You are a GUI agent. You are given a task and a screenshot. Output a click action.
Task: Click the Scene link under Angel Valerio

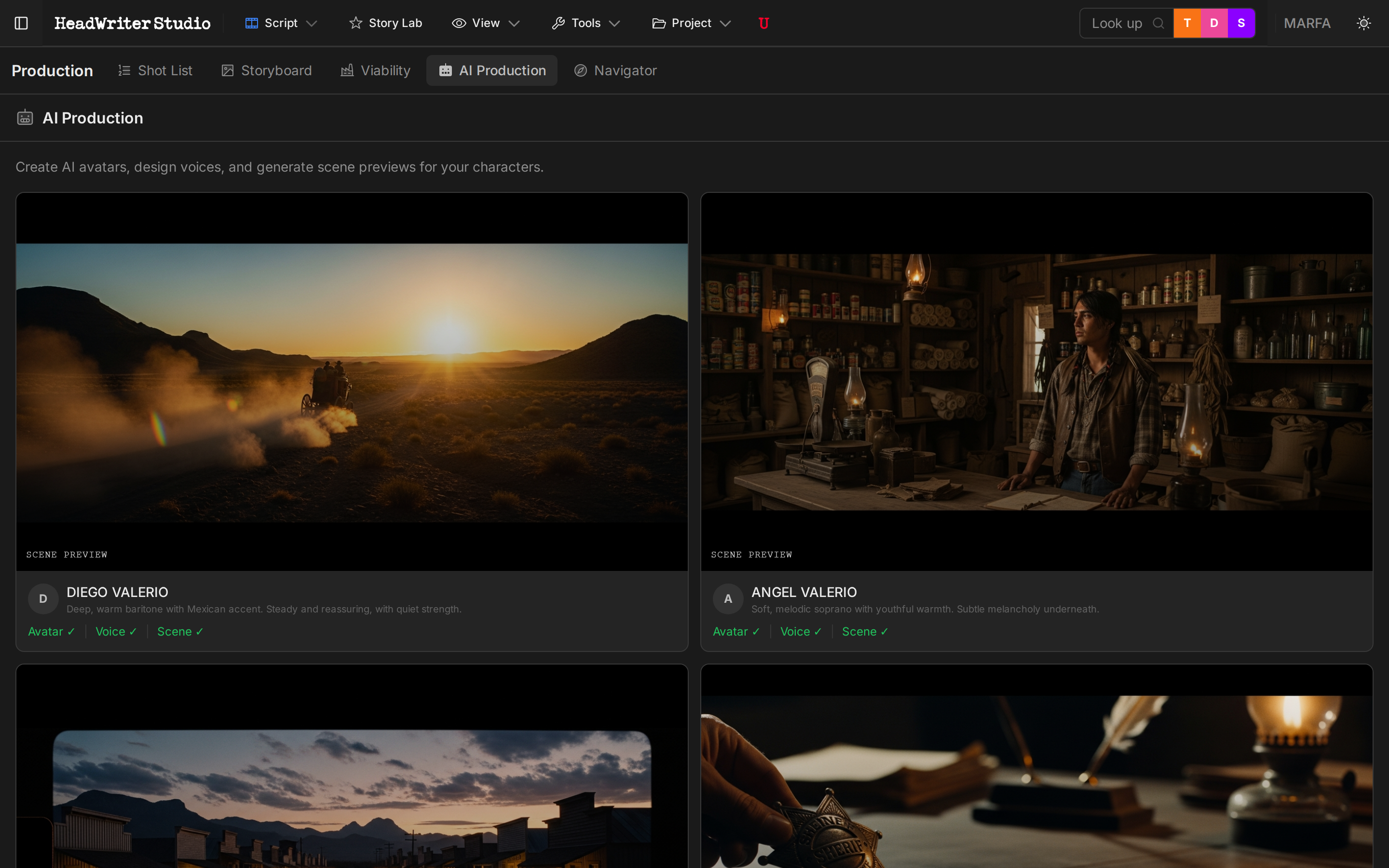coord(864,631)
